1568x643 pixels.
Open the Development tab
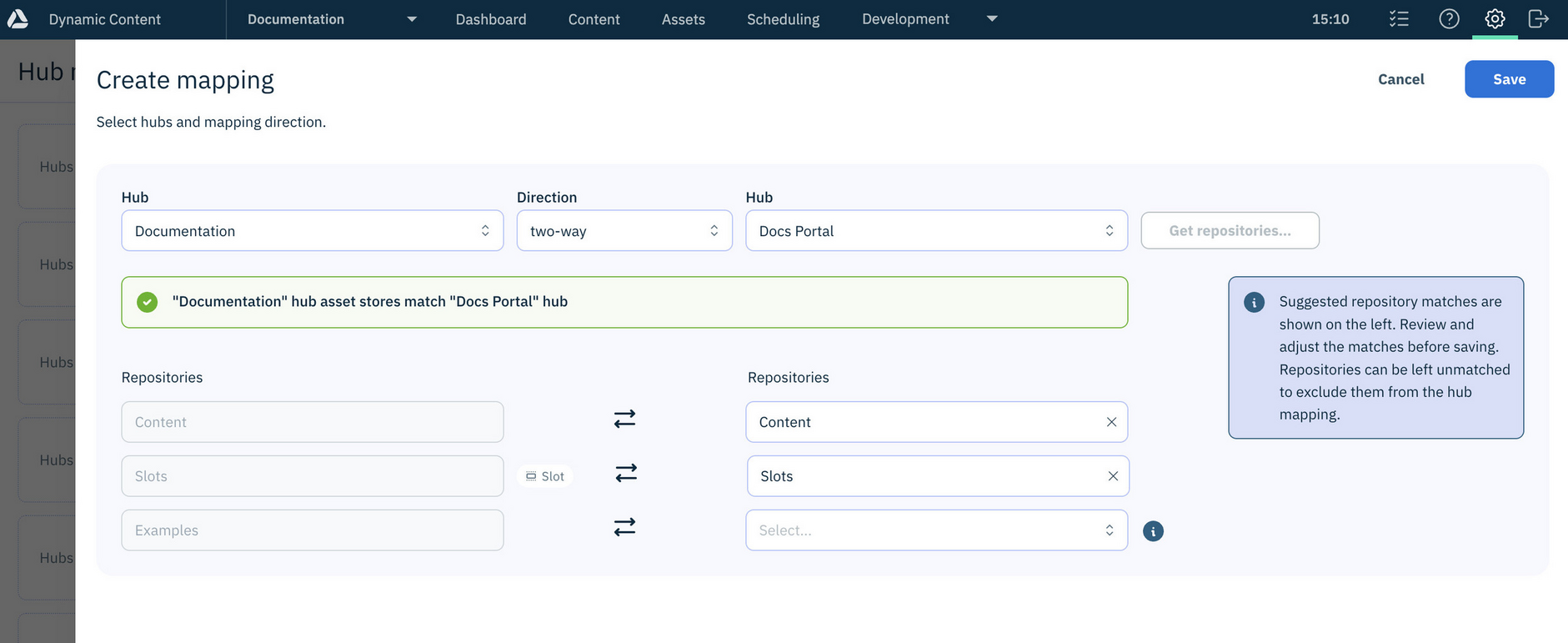coord(905,19)
